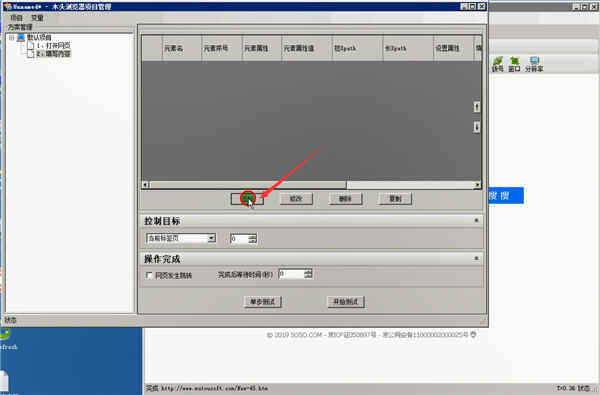Screen dimensions: 600x395
Task: Click the 默认项目 computer icon in tree
Action: (x=21, y=38)
